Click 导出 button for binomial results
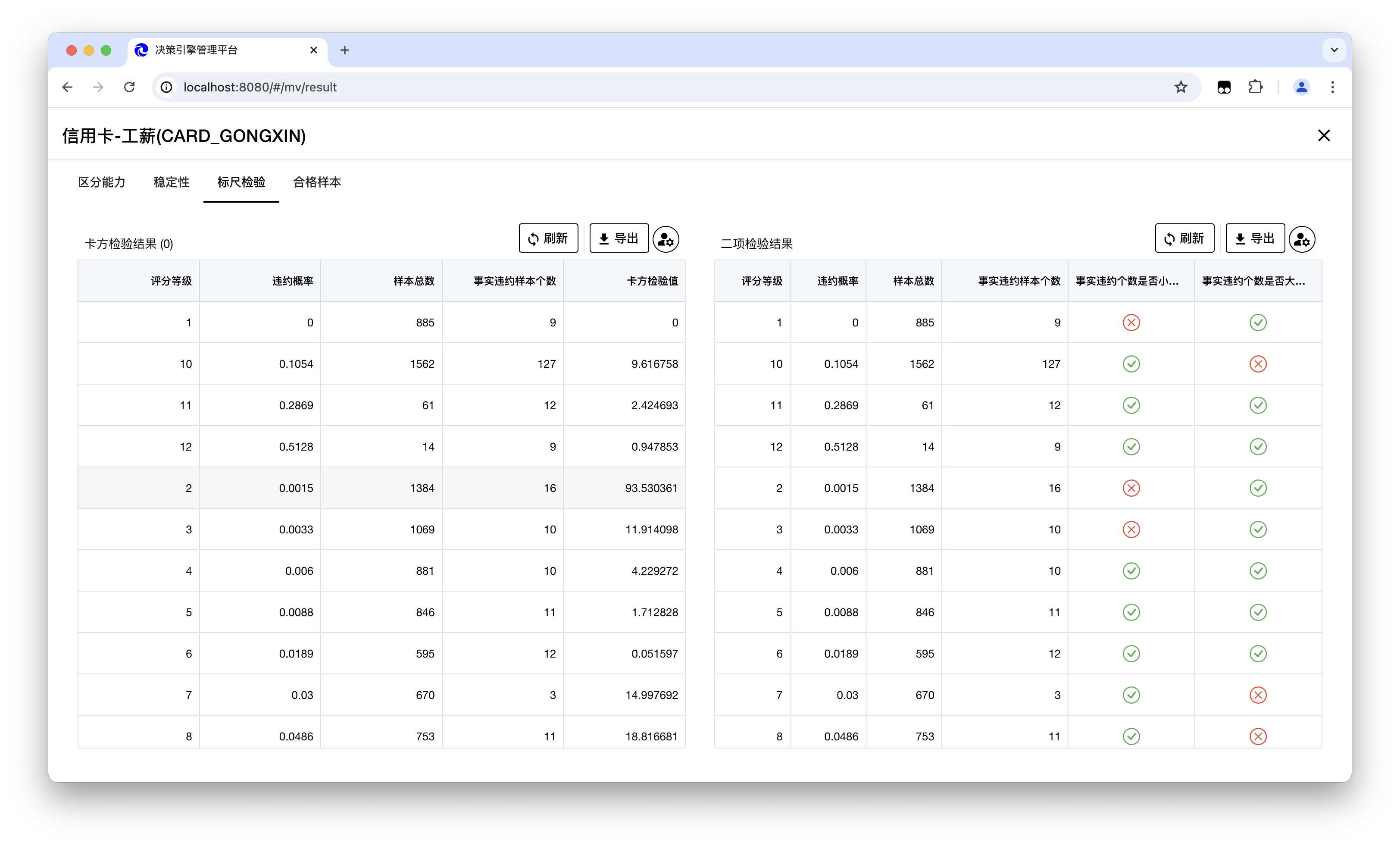The image size is (1400, 846). (1255, 238)
